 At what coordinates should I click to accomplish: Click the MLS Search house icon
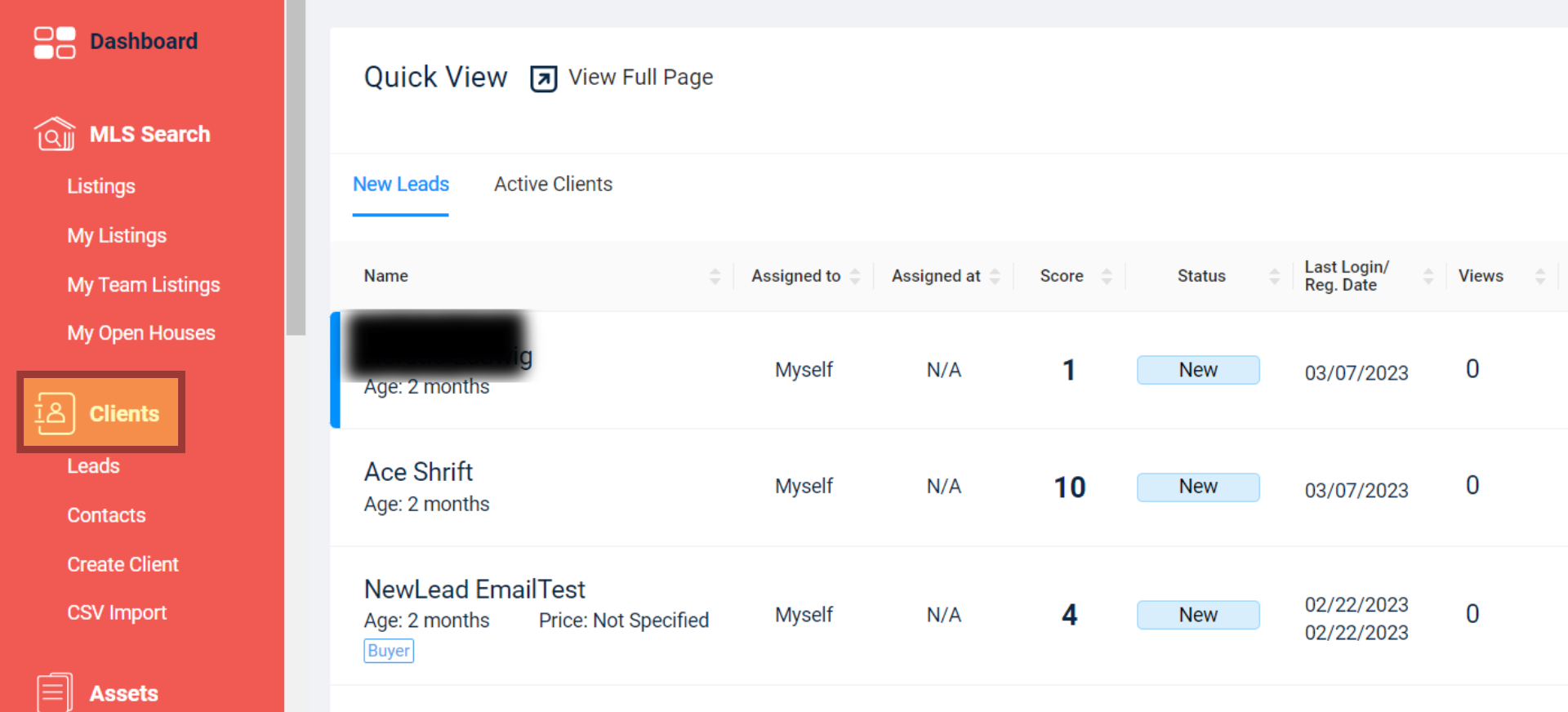(x=54, y=134)
